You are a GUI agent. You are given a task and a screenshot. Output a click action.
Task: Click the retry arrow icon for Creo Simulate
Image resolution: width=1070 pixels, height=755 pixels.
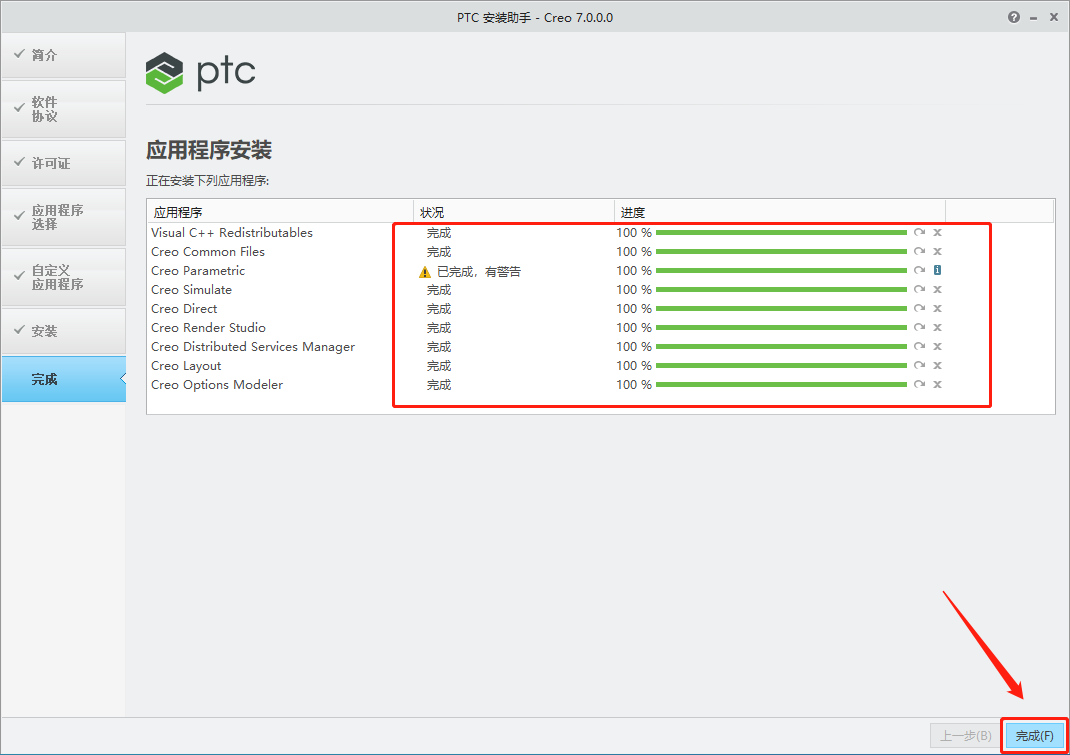(919, 289)
